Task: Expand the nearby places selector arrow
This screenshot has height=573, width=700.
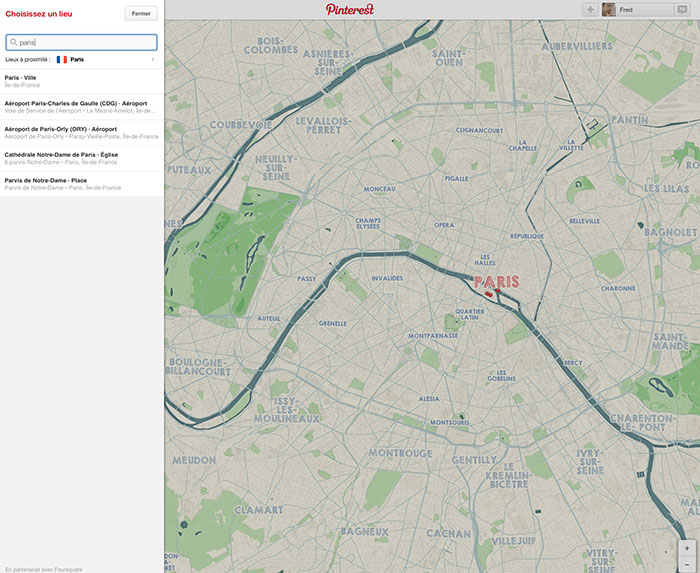Action: [x=153, y=60]
